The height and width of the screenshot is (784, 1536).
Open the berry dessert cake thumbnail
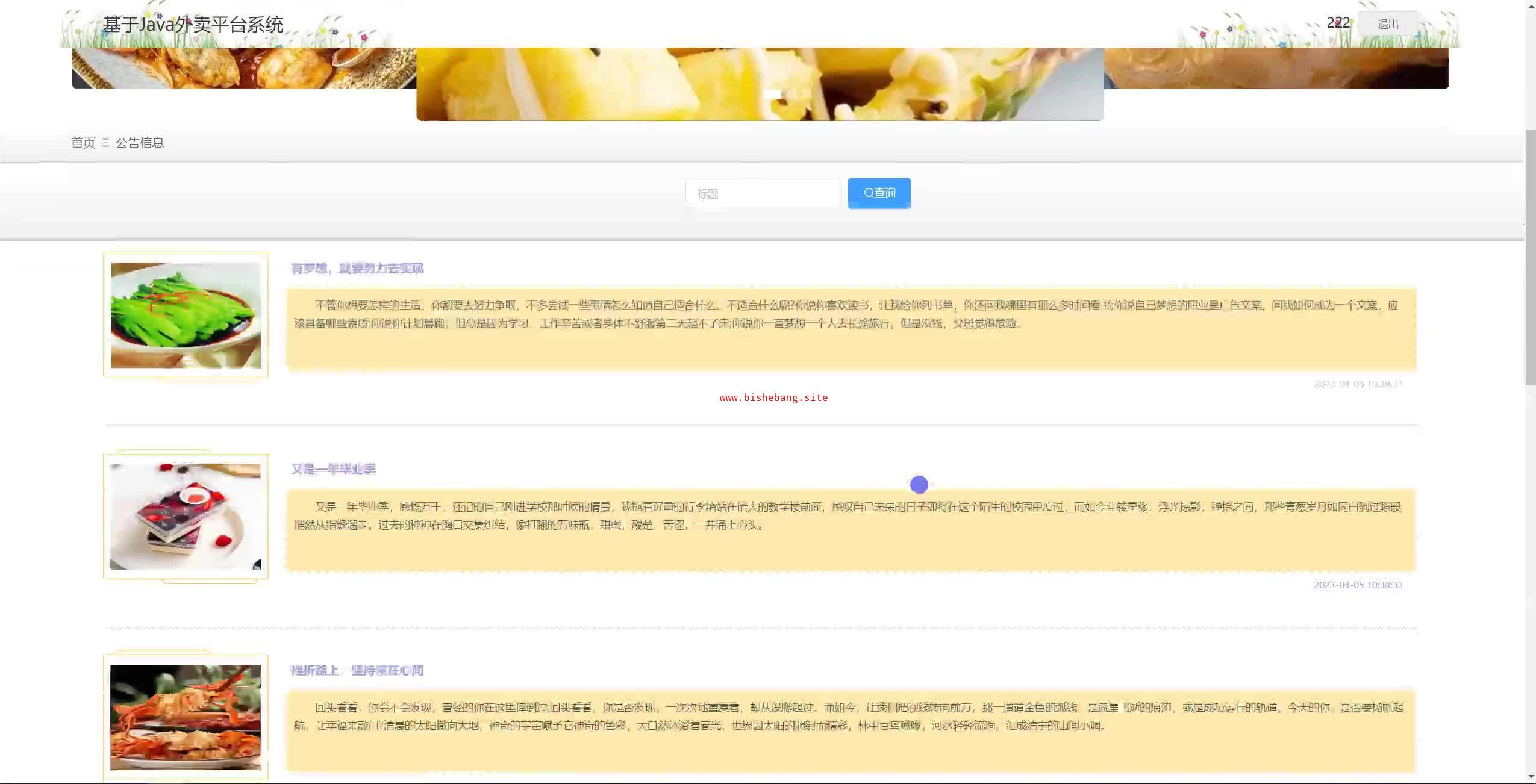click(186, 516)
